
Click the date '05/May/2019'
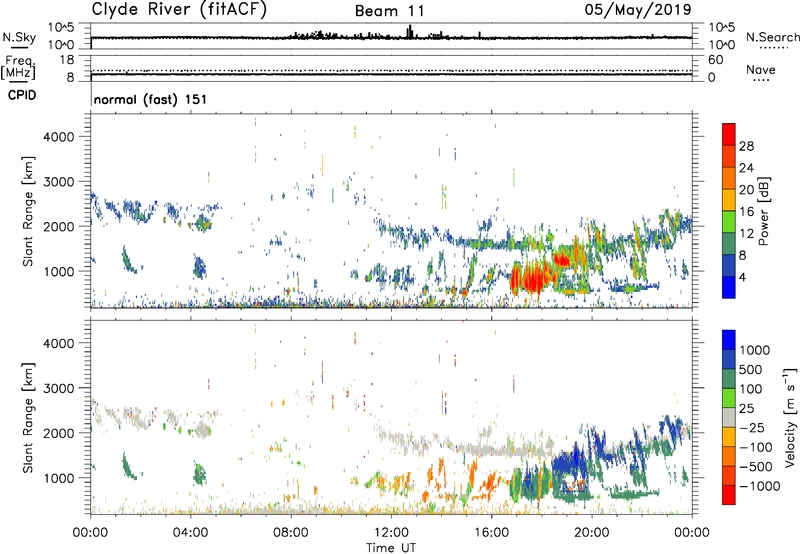click(638, 9)
